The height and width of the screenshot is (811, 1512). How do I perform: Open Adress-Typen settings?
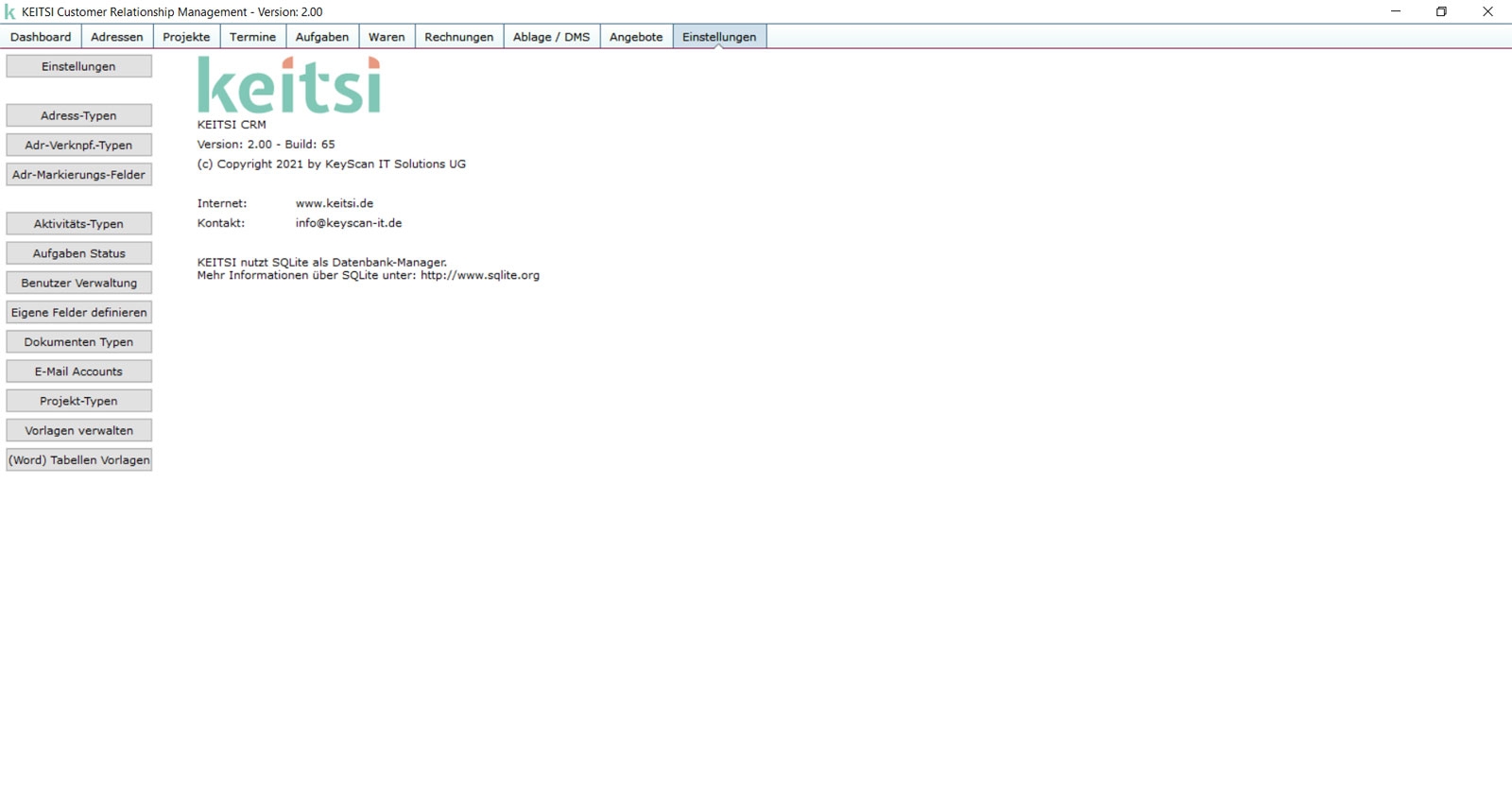pos(78,115)
